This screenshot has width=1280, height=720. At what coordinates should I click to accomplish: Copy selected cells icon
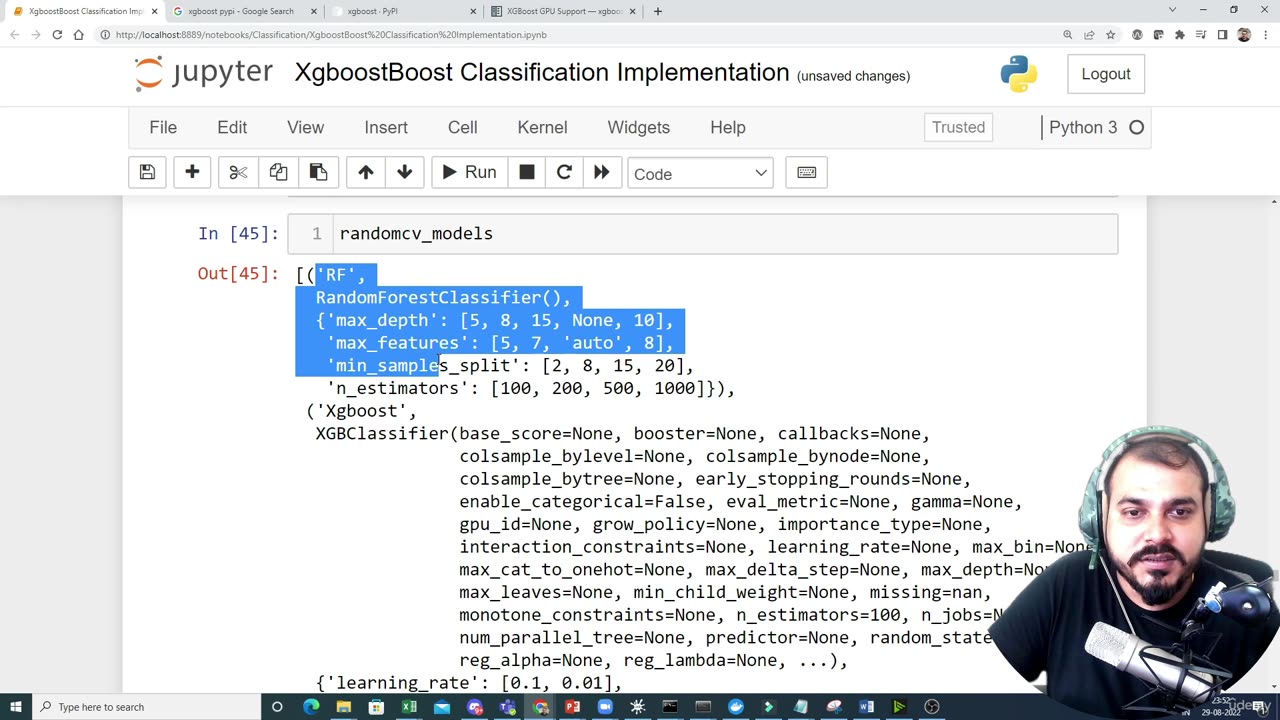click(x=278, y=173)
